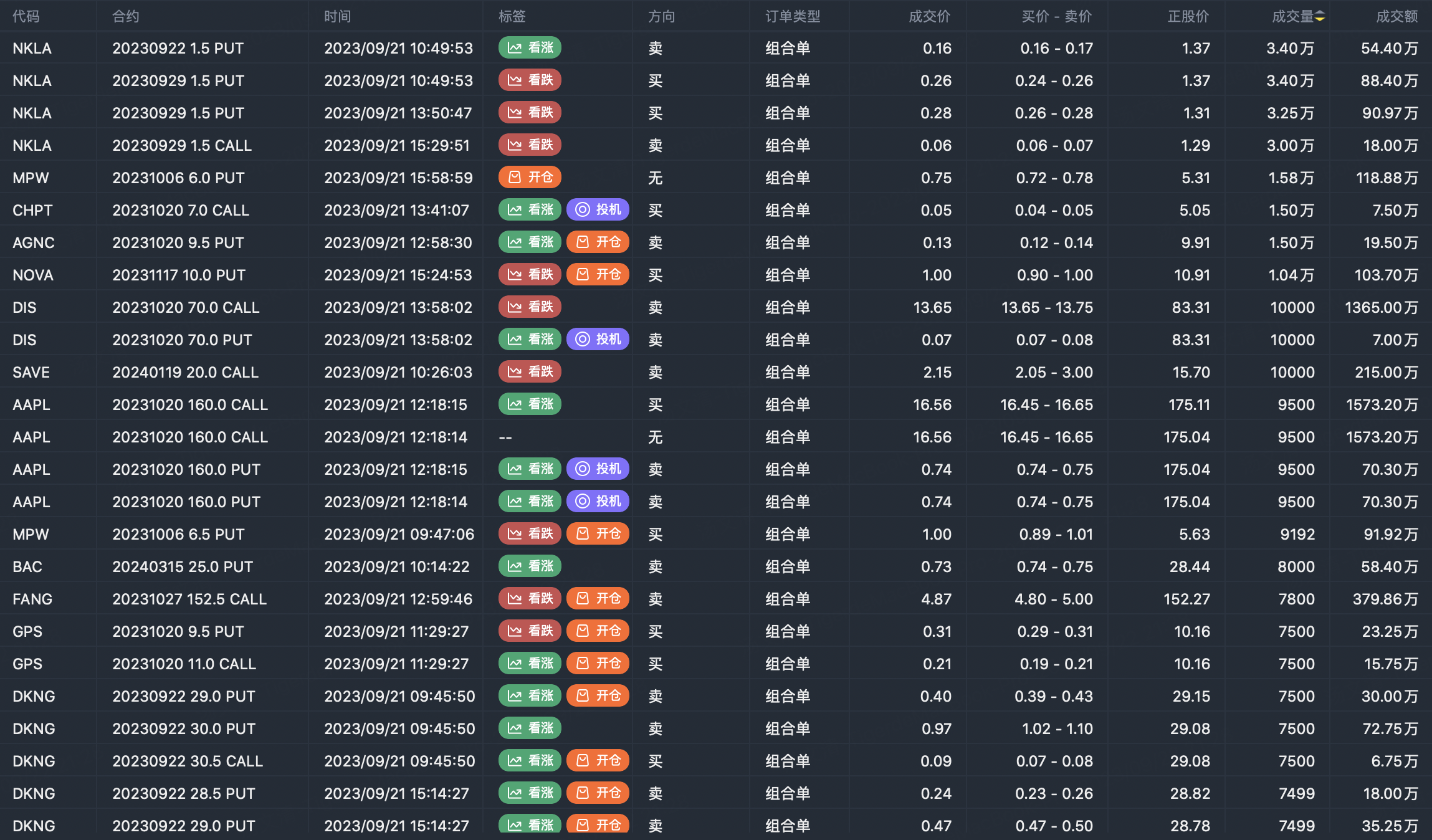Click turnover value 379.86万
Image resolution: width=1432 pixels, height=840 pixels.
tap(1385, 599)
